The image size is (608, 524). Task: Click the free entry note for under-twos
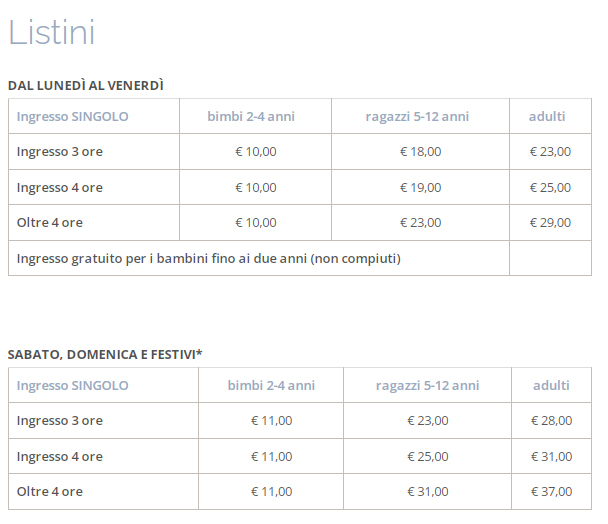[209, 258]
